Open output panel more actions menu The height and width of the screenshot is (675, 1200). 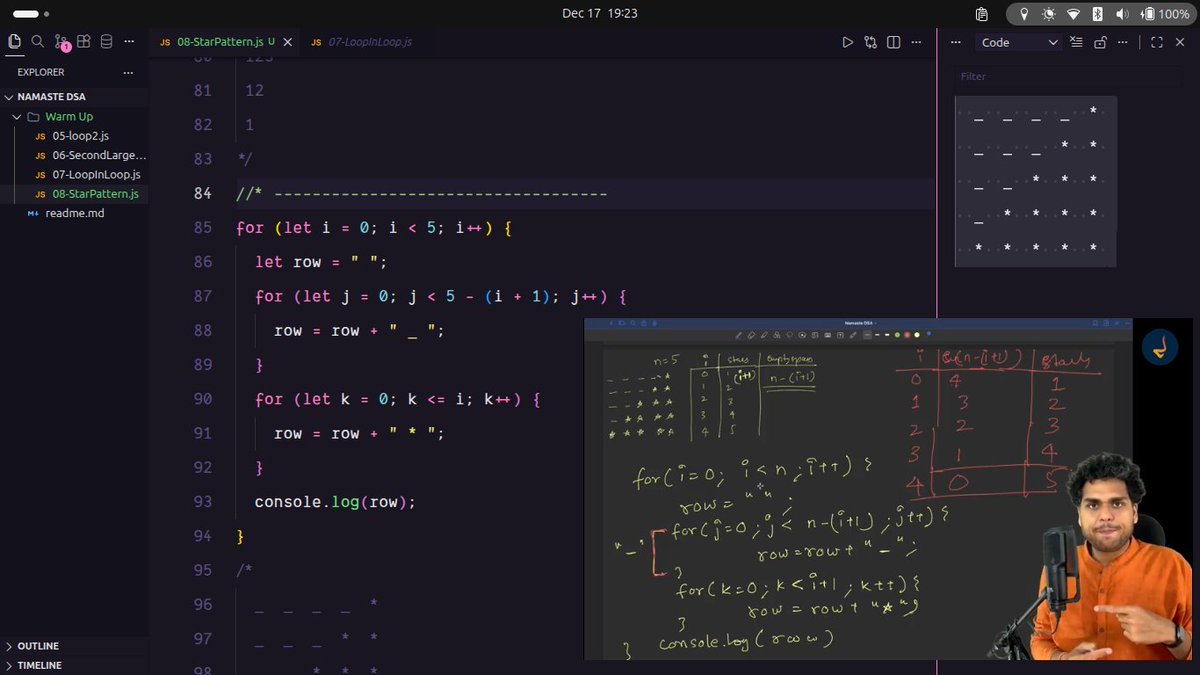(1123, 42)
